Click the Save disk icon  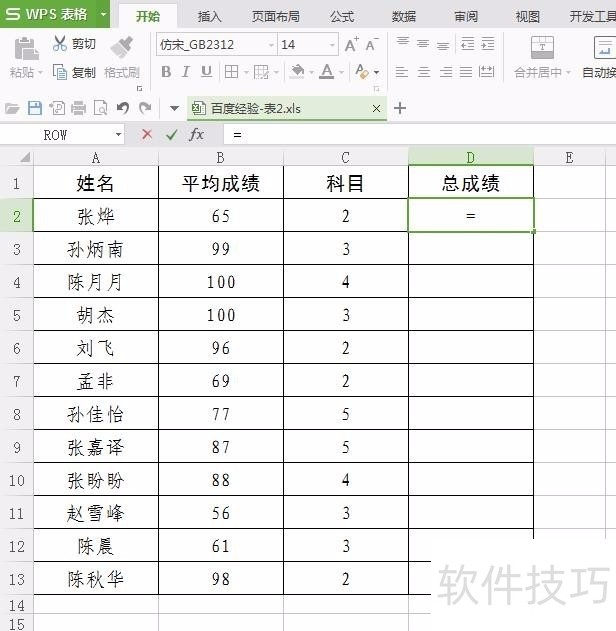[x=35, y=108]
